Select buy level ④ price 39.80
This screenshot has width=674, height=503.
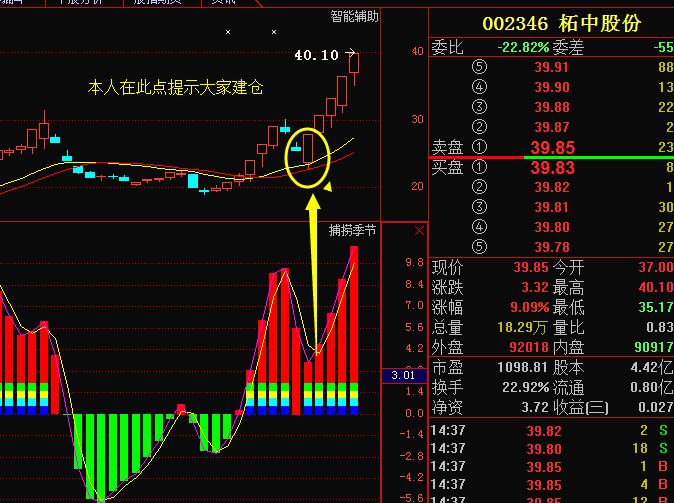tap(551, 227)
